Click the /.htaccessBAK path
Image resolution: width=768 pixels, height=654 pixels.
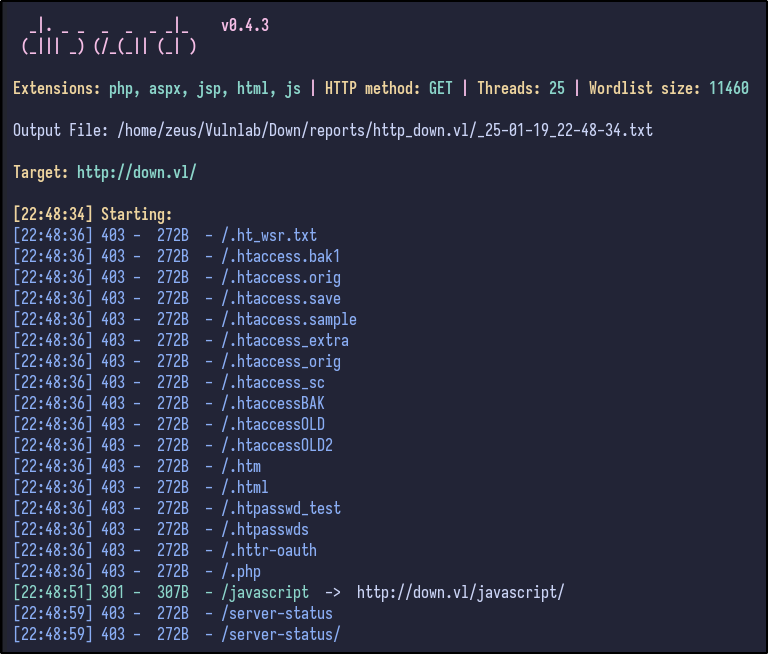(x=272, y=403)
